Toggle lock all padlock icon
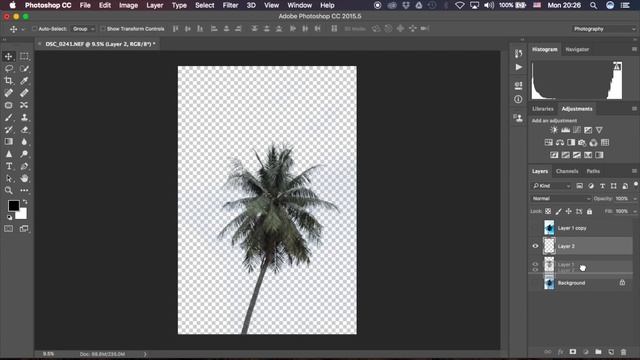This screenshot has width=640, height=360. [589, 211]
